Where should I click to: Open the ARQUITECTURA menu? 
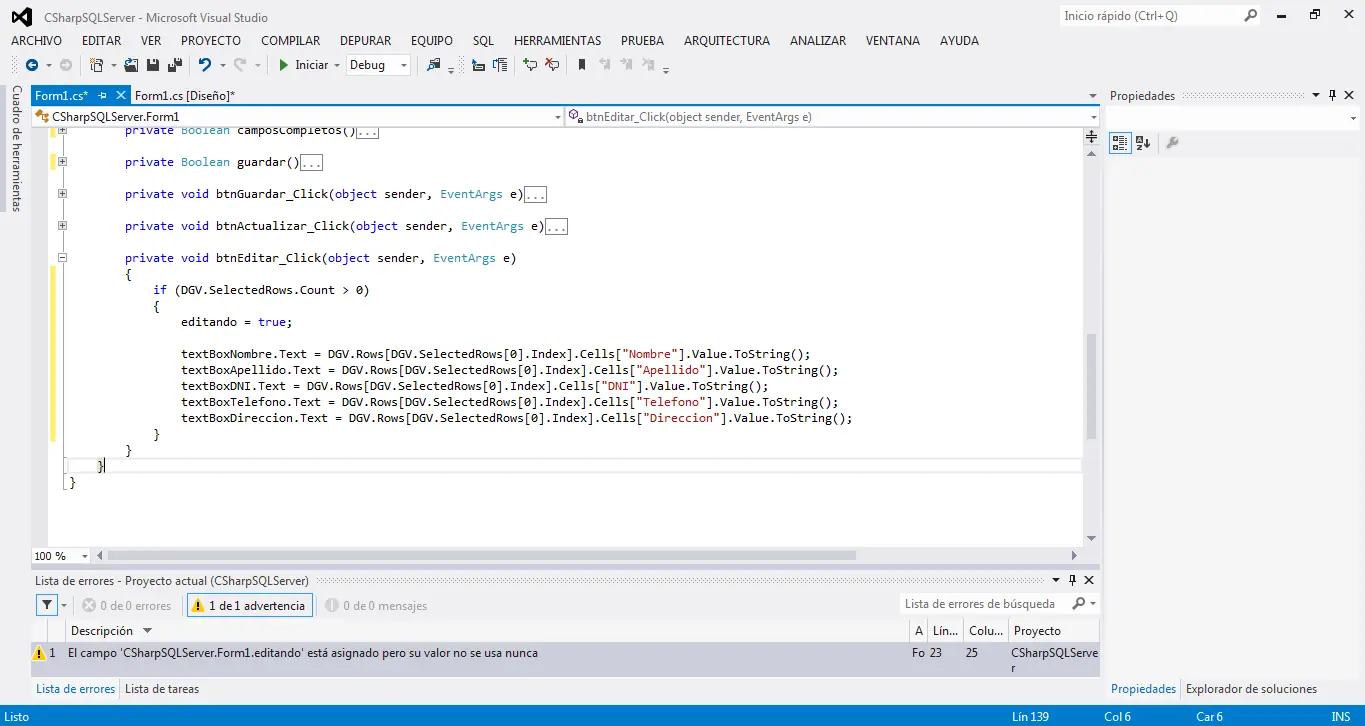(x=727, y=41)
